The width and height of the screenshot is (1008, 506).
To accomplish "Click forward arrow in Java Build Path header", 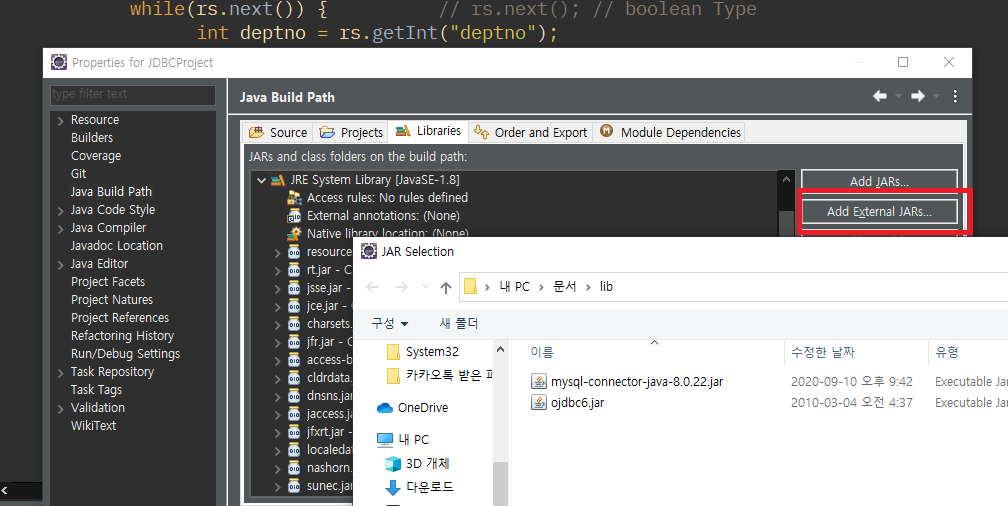I will pos(917,96).
